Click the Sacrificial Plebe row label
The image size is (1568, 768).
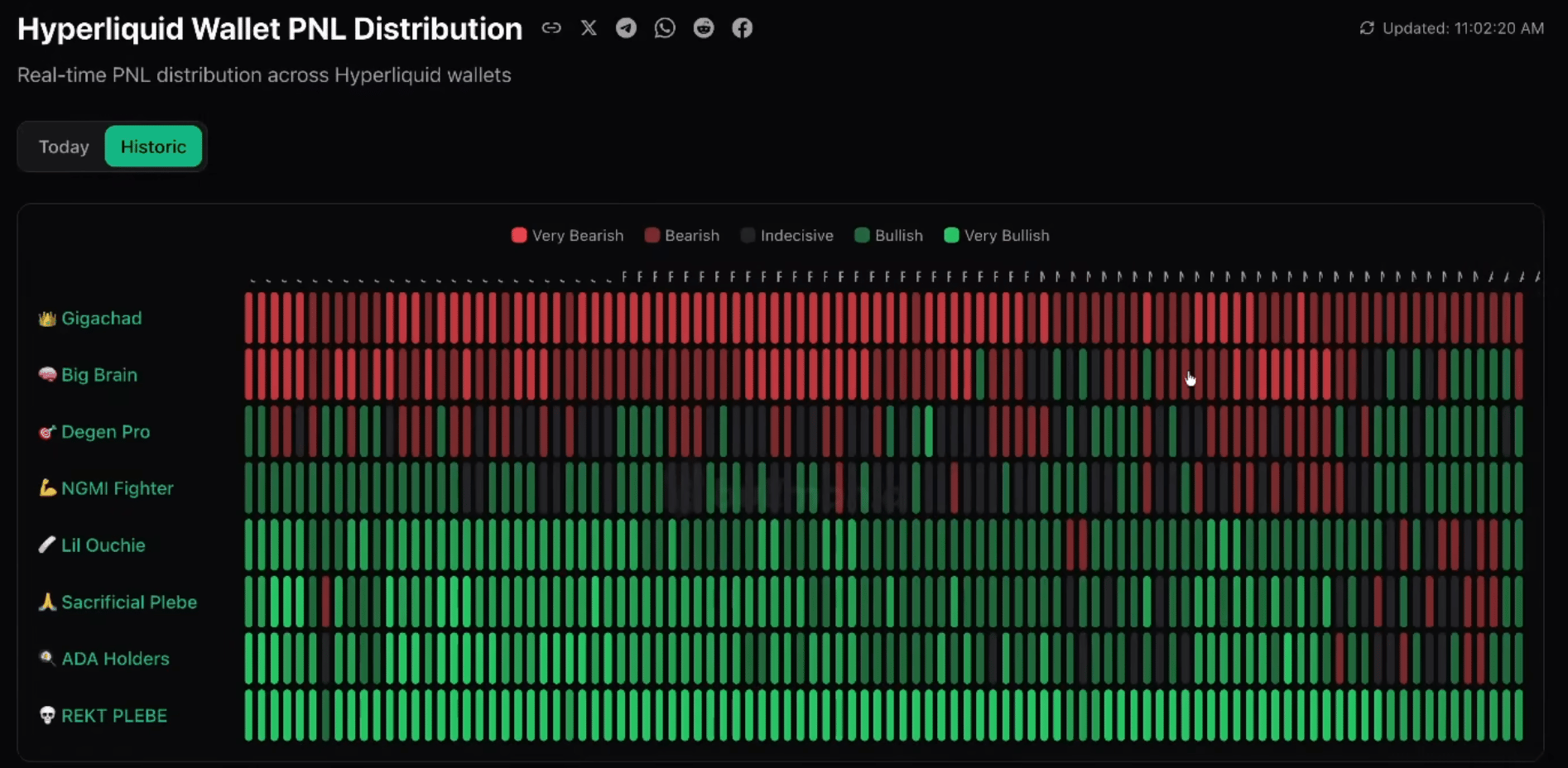pos(129,602)
